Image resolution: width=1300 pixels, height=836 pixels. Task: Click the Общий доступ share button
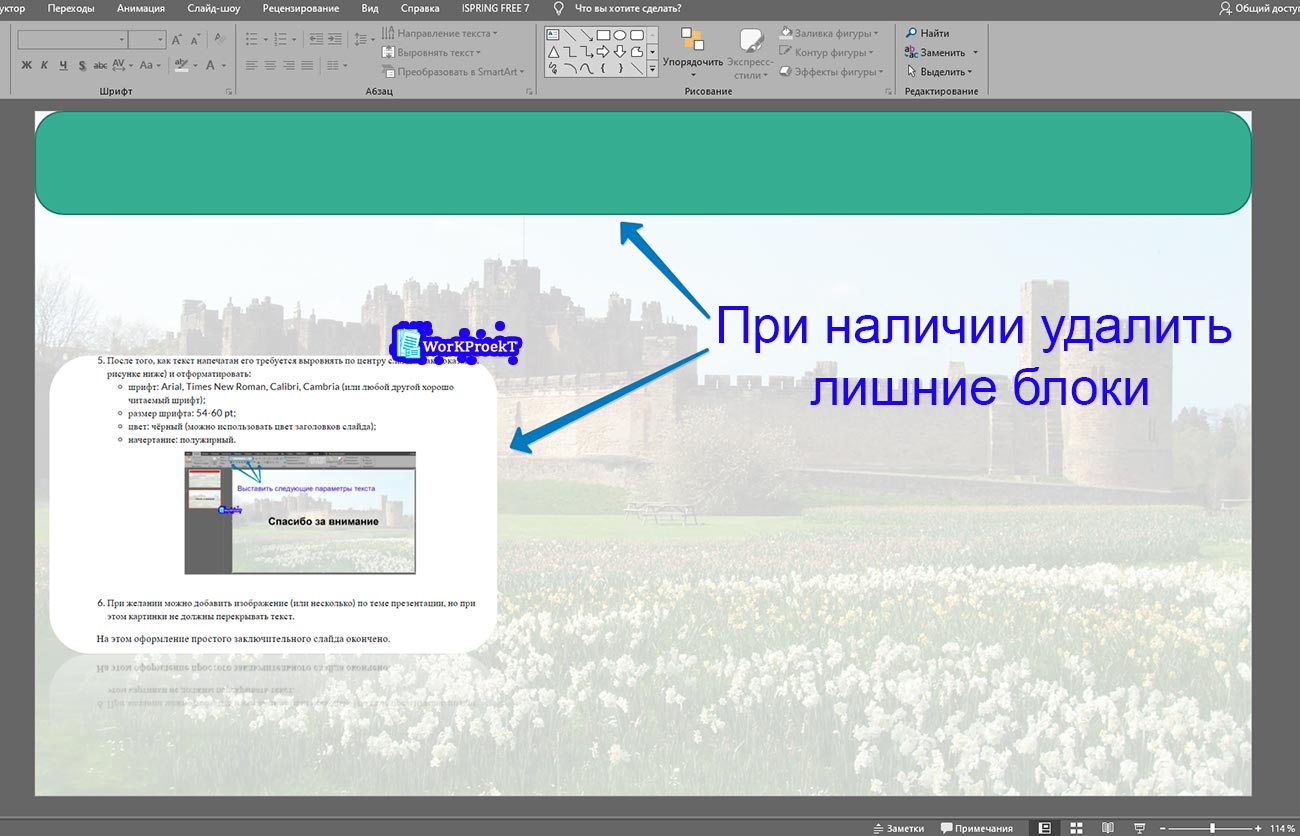(1258, 8)
